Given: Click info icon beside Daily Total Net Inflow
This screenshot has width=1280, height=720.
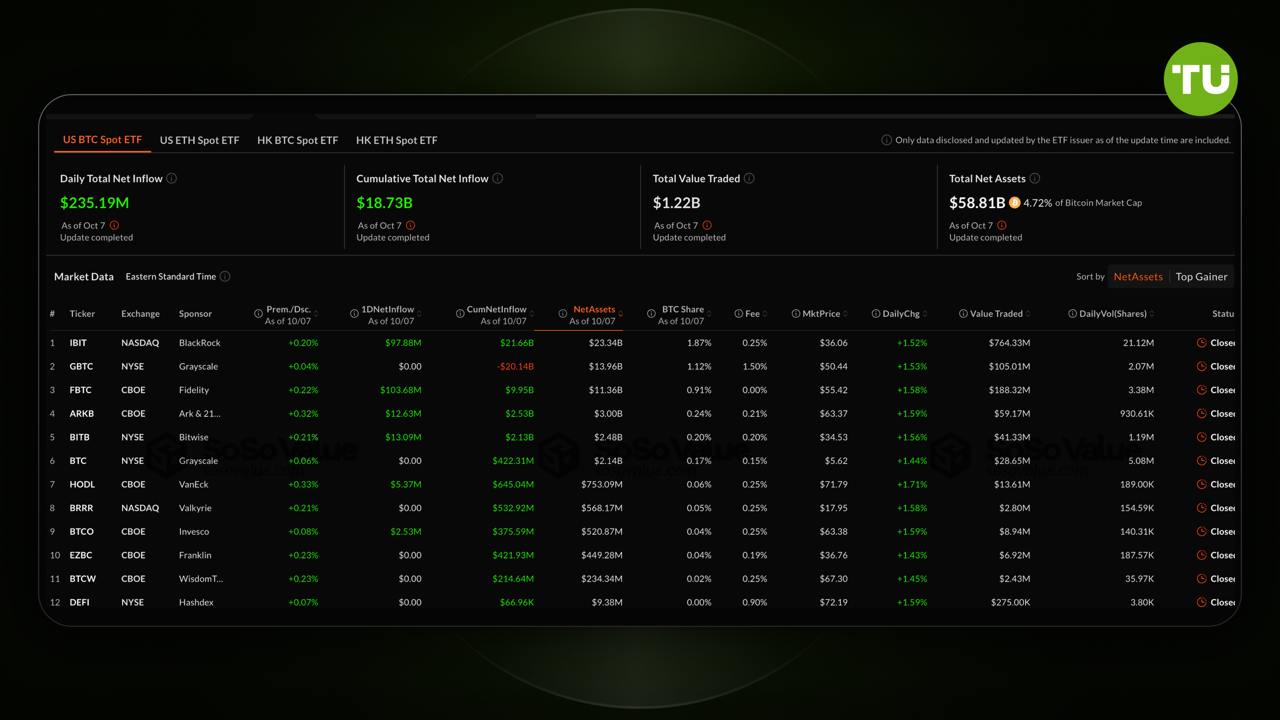Looking at the screenshot, I should (x=172, y=178).
